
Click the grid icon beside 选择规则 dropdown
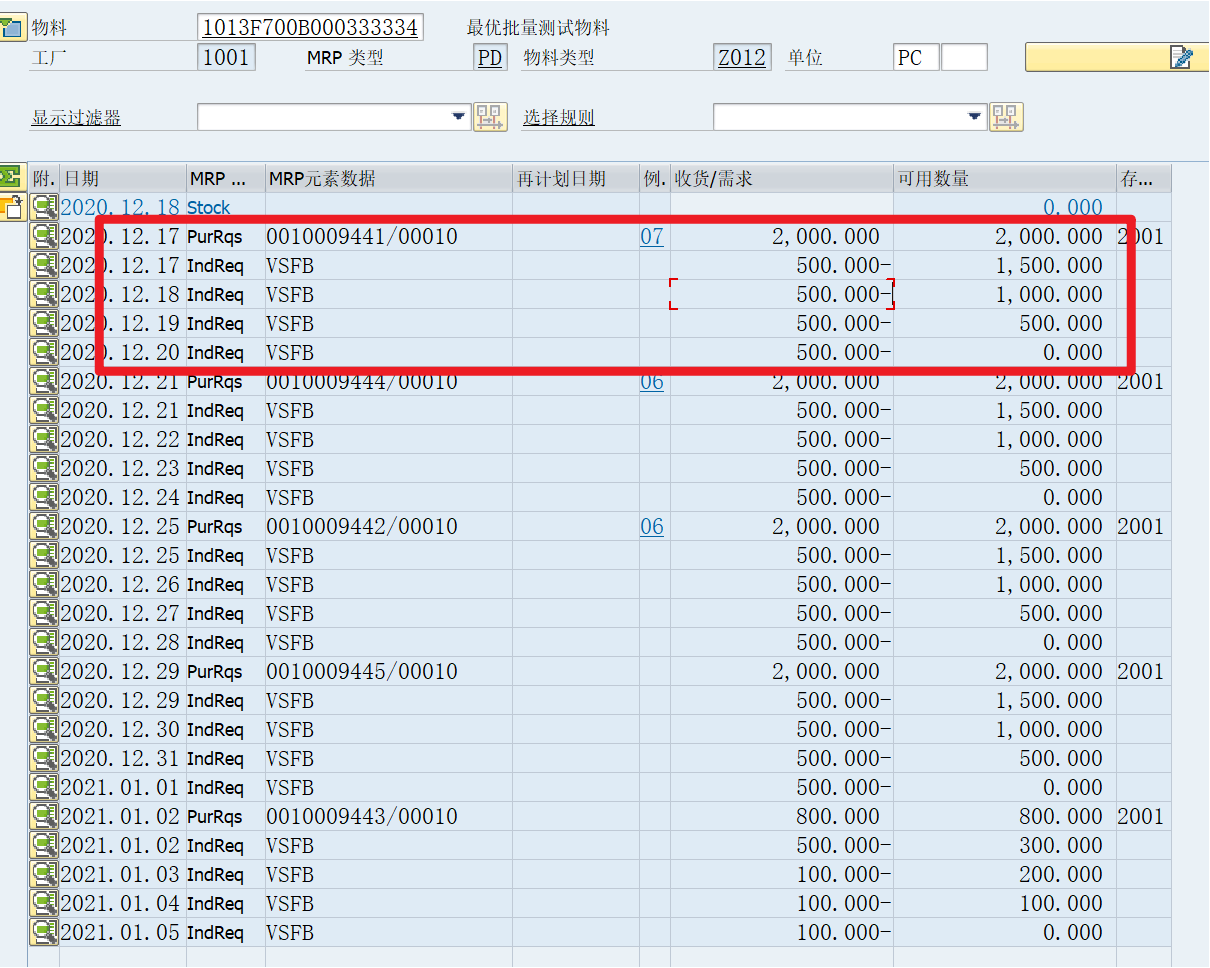point(1007,117)
